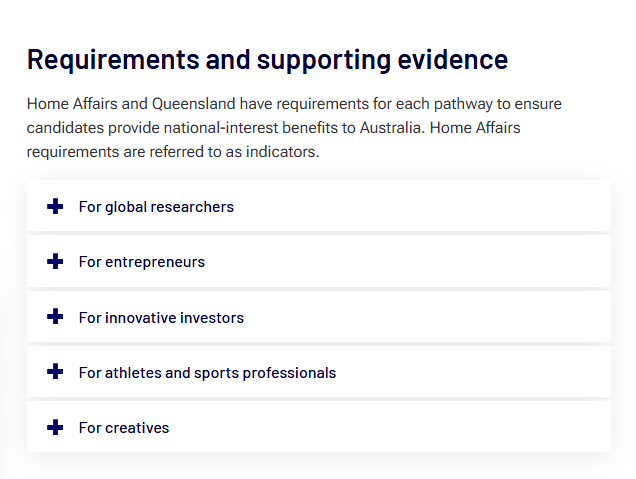This screenshot has width=636, height=479.
Task: Expand the "For global researchers" label
Action: coord(156,207)
